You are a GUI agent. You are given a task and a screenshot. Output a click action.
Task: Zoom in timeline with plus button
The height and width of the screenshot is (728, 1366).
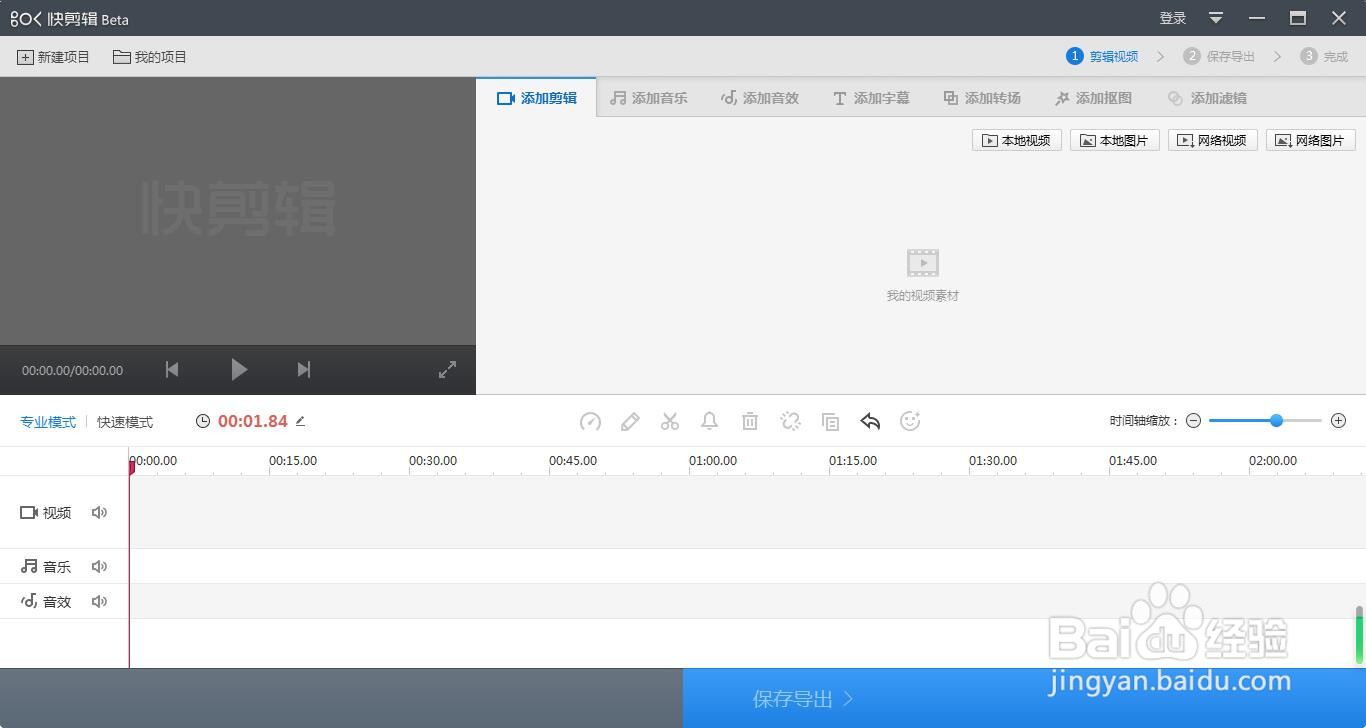click(1339, 421)
